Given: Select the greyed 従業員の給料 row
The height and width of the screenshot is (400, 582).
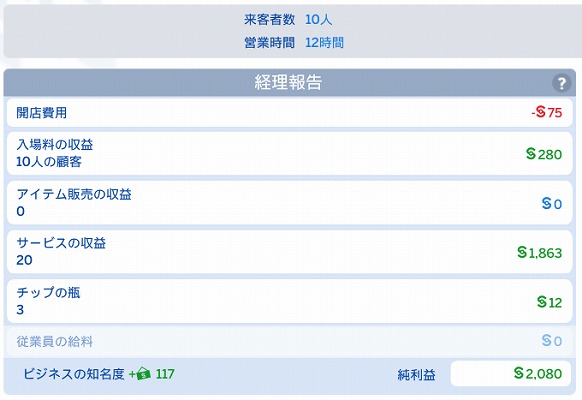Looking at the screenshot, I should (290, 341).
